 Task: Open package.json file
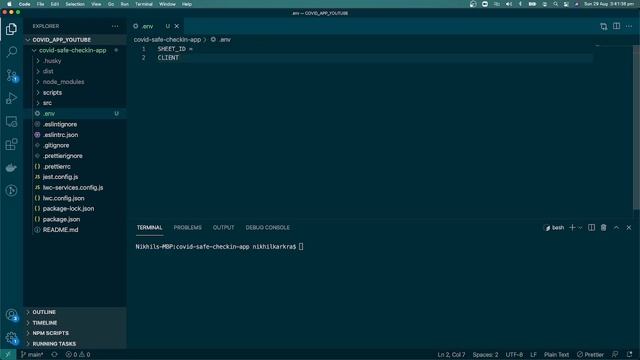[x=75, y=219]
